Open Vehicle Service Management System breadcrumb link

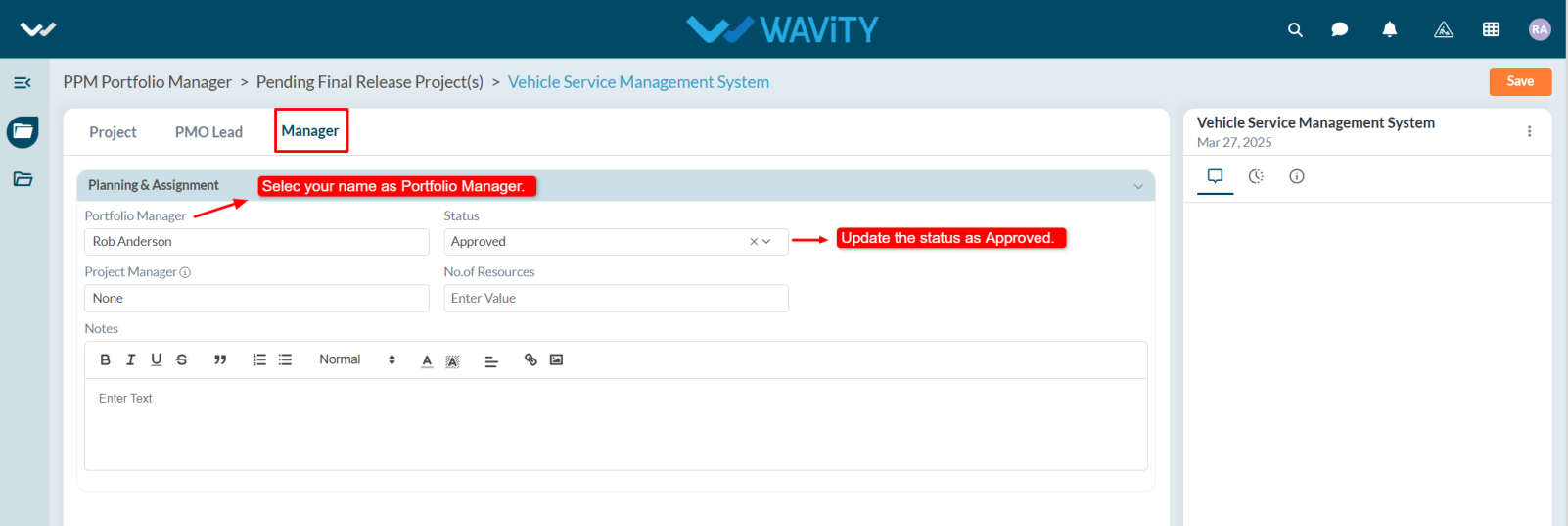pos(638,82)
